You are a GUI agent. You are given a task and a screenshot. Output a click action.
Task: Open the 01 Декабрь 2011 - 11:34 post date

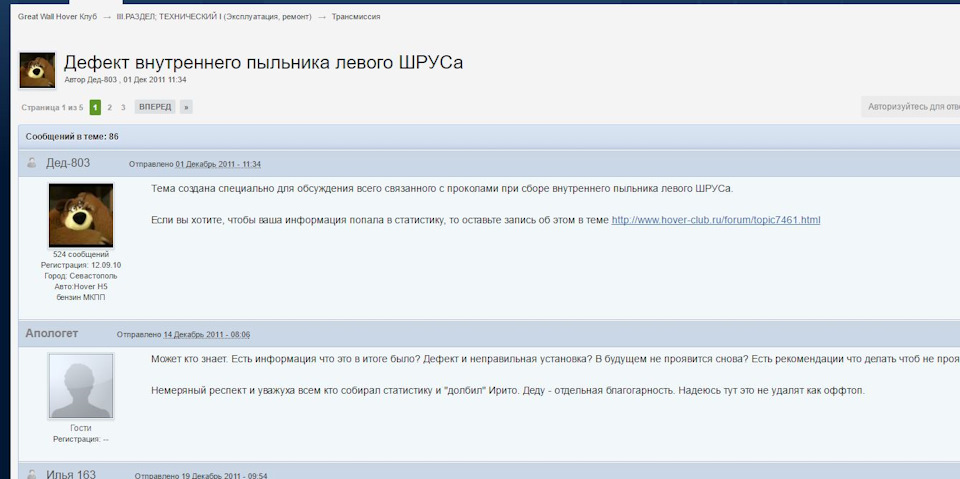pyautogui.click(x=218, y=165)
